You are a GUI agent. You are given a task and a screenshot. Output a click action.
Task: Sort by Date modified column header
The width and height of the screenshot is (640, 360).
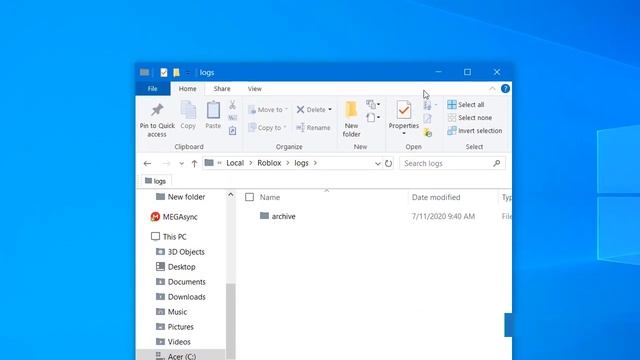[436, 197]
